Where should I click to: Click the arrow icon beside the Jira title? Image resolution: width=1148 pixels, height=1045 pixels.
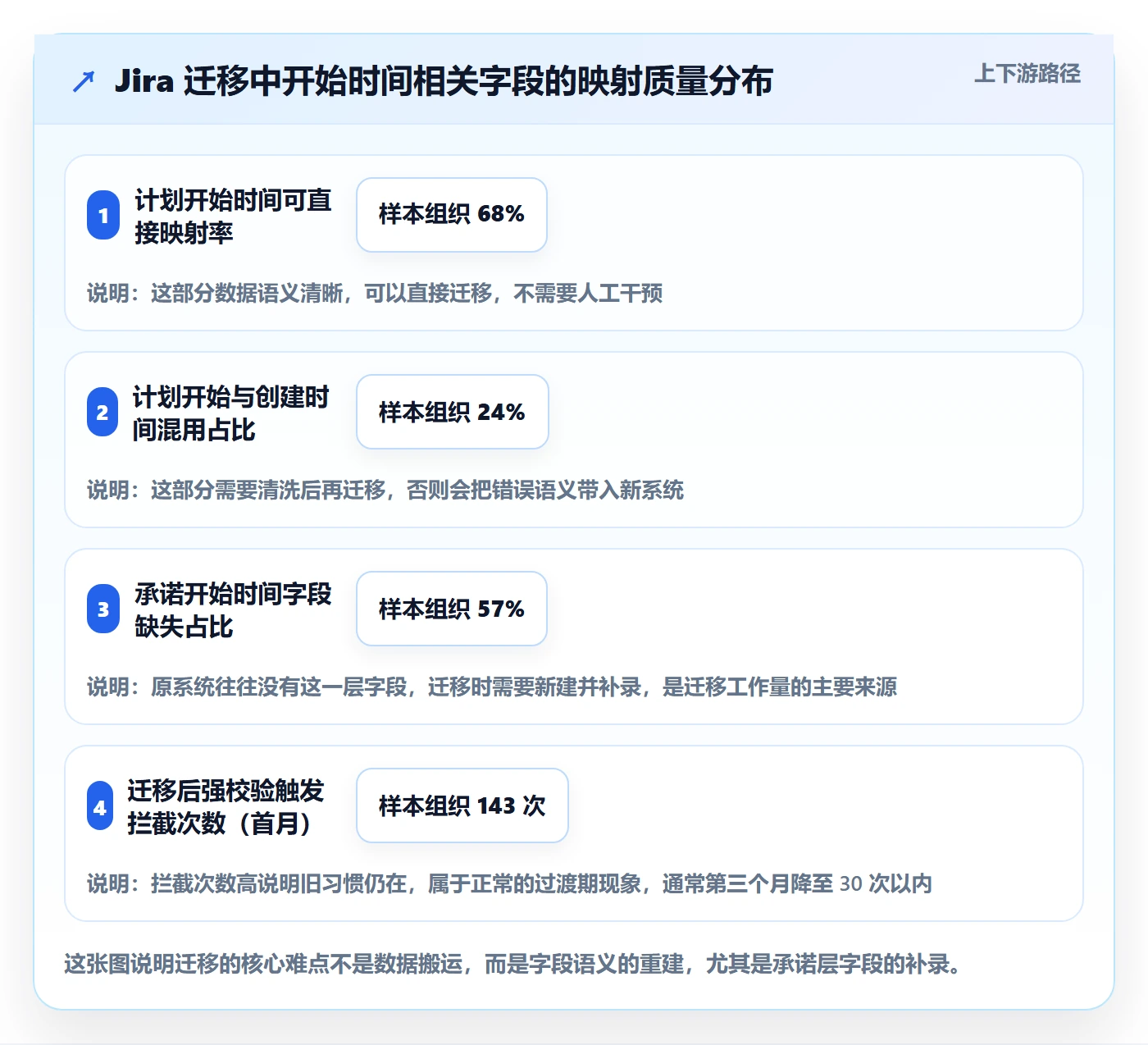pos(84,81)
